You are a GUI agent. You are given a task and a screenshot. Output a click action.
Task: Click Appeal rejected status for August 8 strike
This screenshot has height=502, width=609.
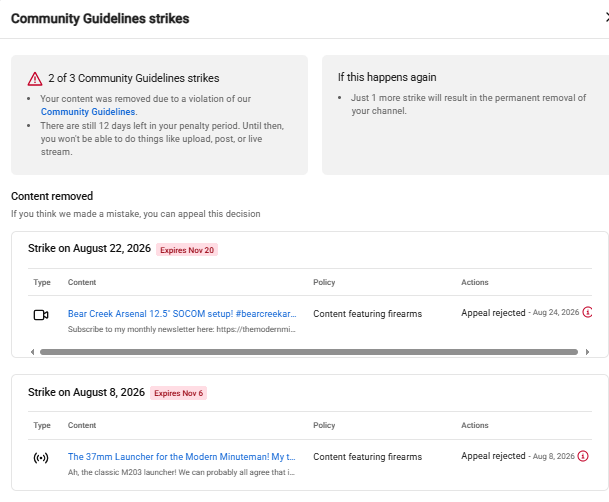click(x=493, y=456)
